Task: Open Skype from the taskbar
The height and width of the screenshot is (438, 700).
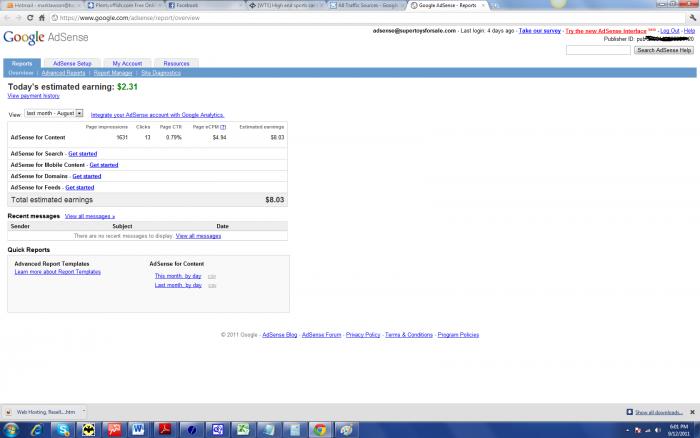Action: pyautogui.click(x=62, y=430)
